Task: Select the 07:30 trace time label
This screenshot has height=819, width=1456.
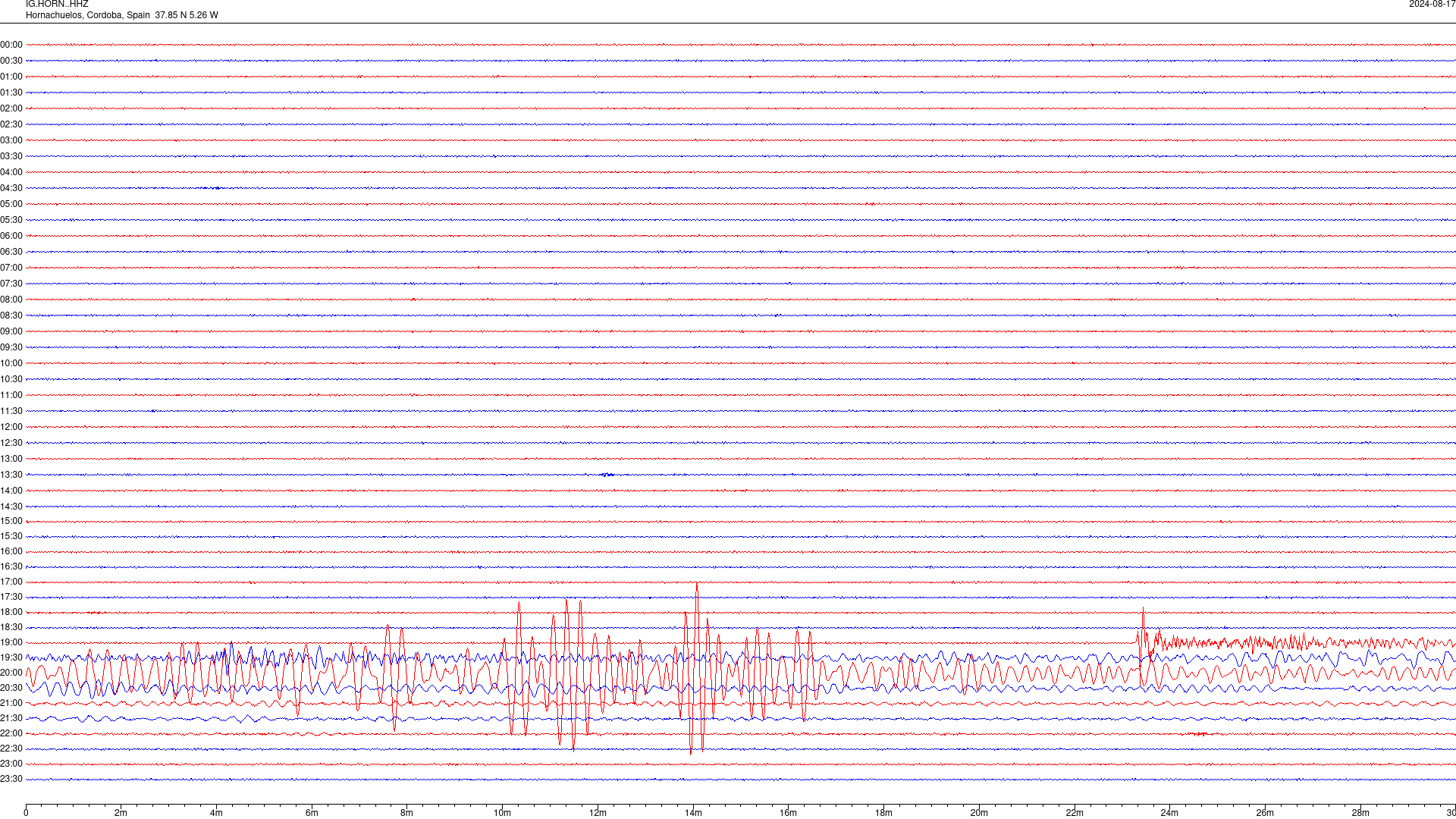Action: (x=11, y=284)
